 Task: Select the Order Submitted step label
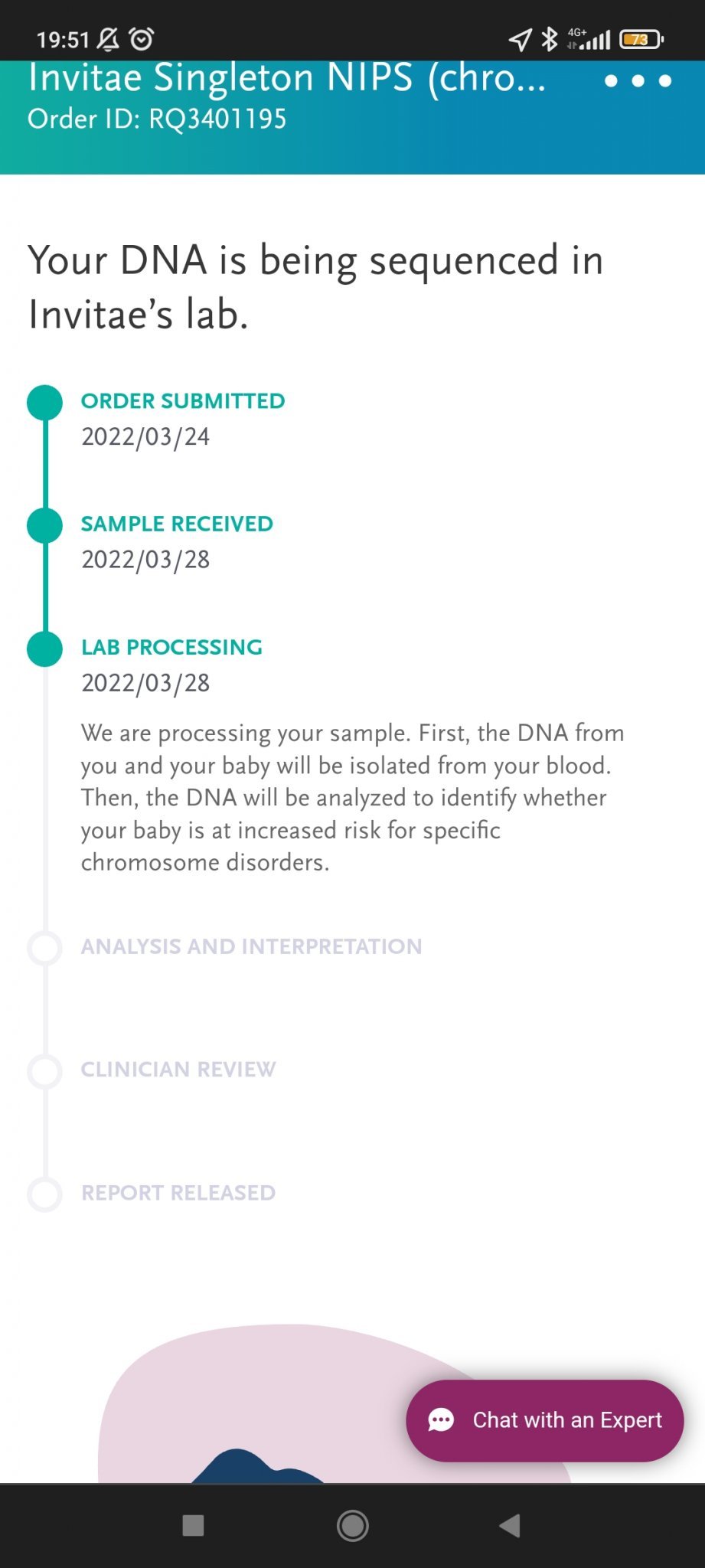point(183,401)
